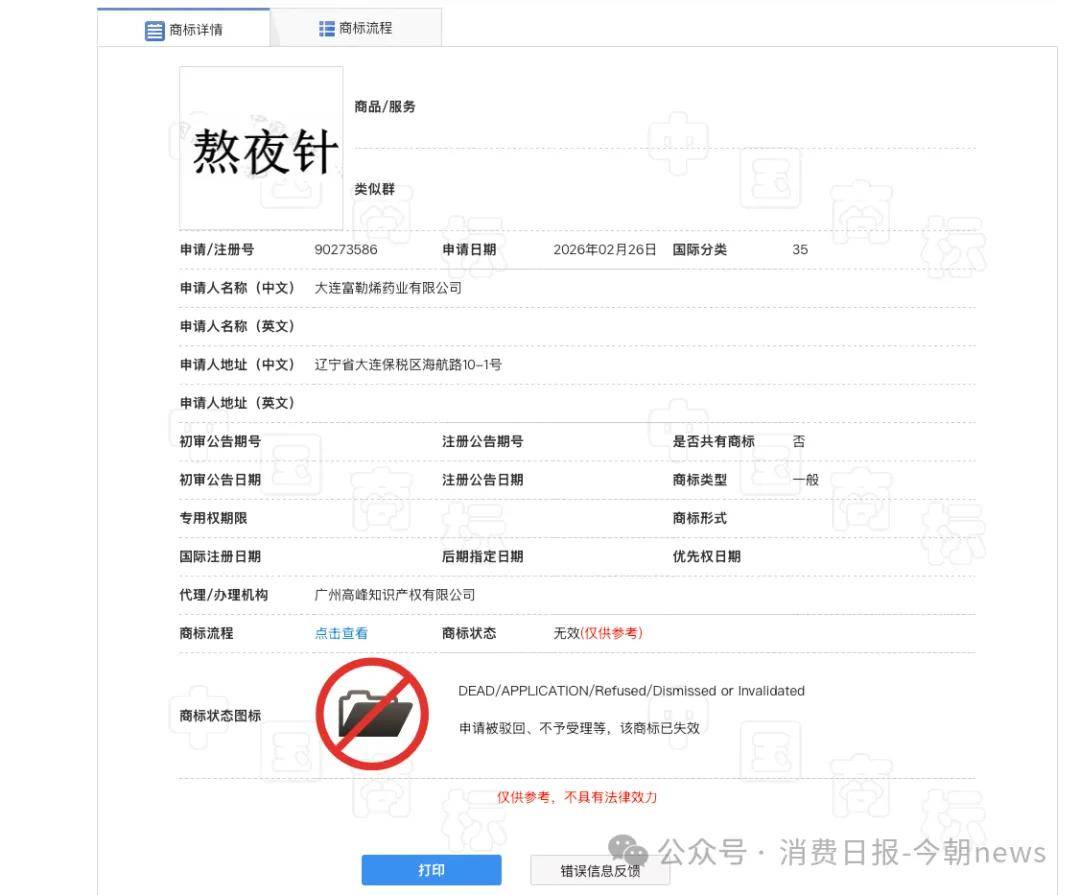Select the DEAD/APPLICATION/Refused status text

click(x=631, y=690)
